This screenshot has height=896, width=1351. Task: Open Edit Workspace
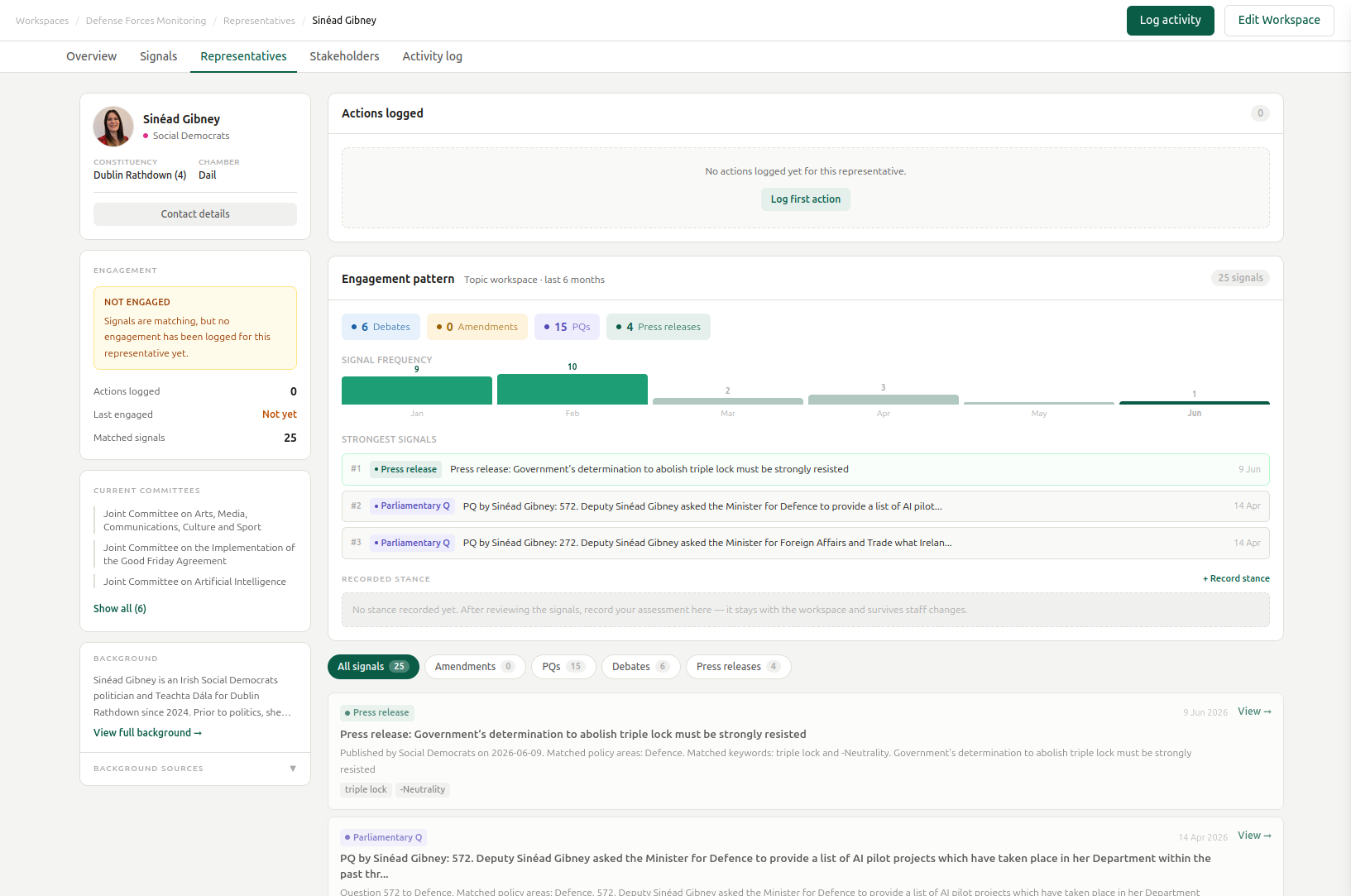coord(1279,21)
